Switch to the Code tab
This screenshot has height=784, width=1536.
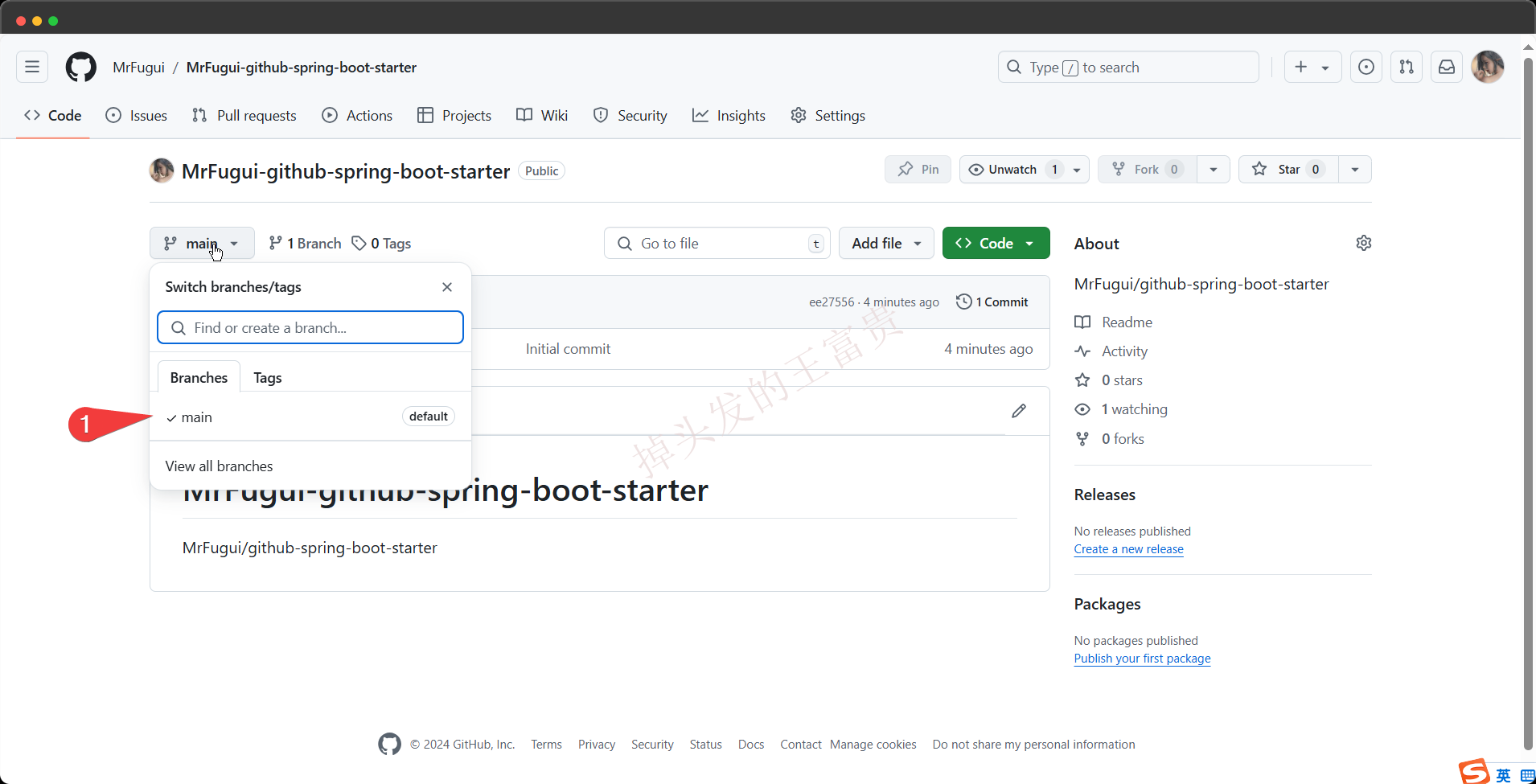53,116
